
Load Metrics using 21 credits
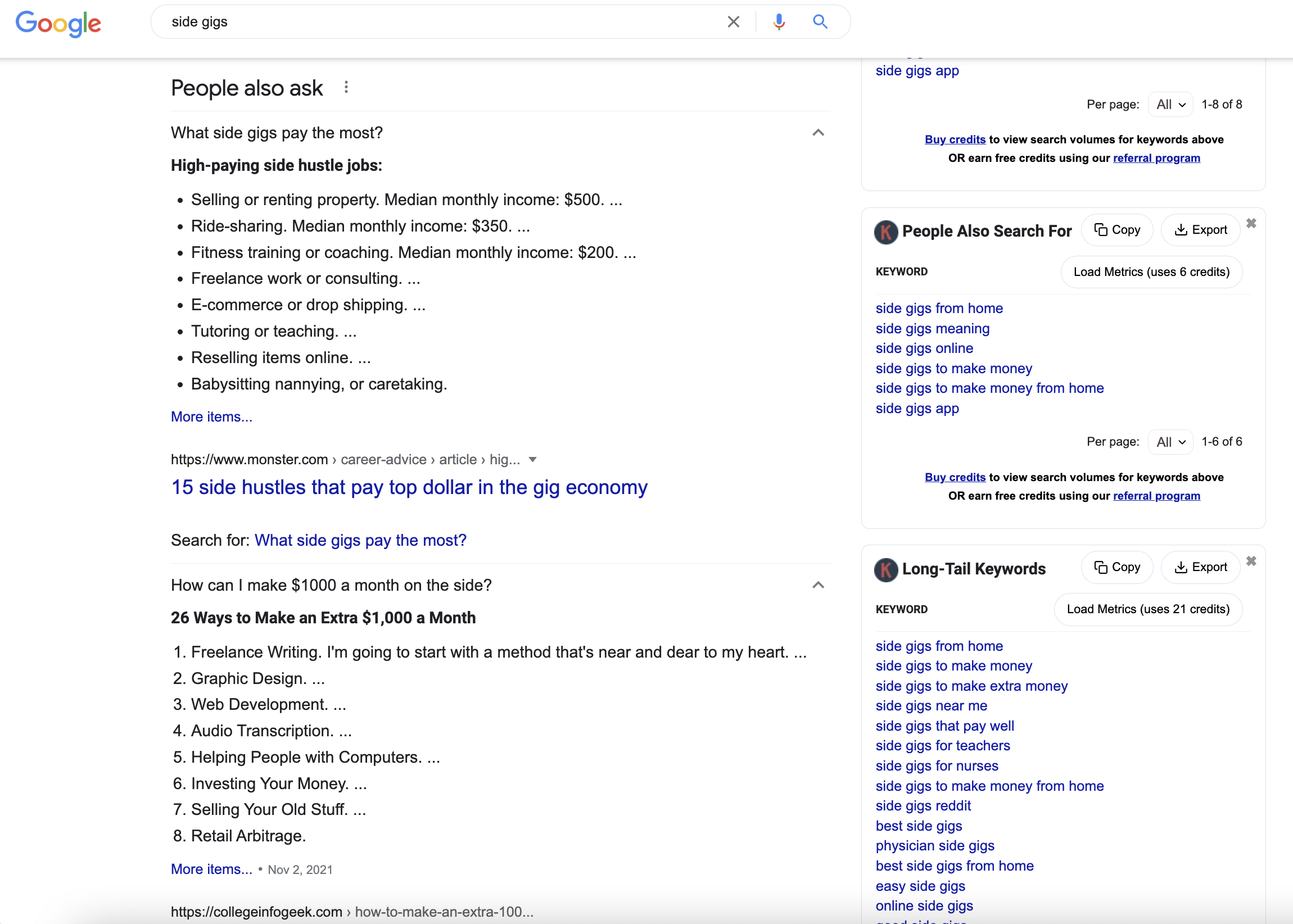(x=1148, y=609)
